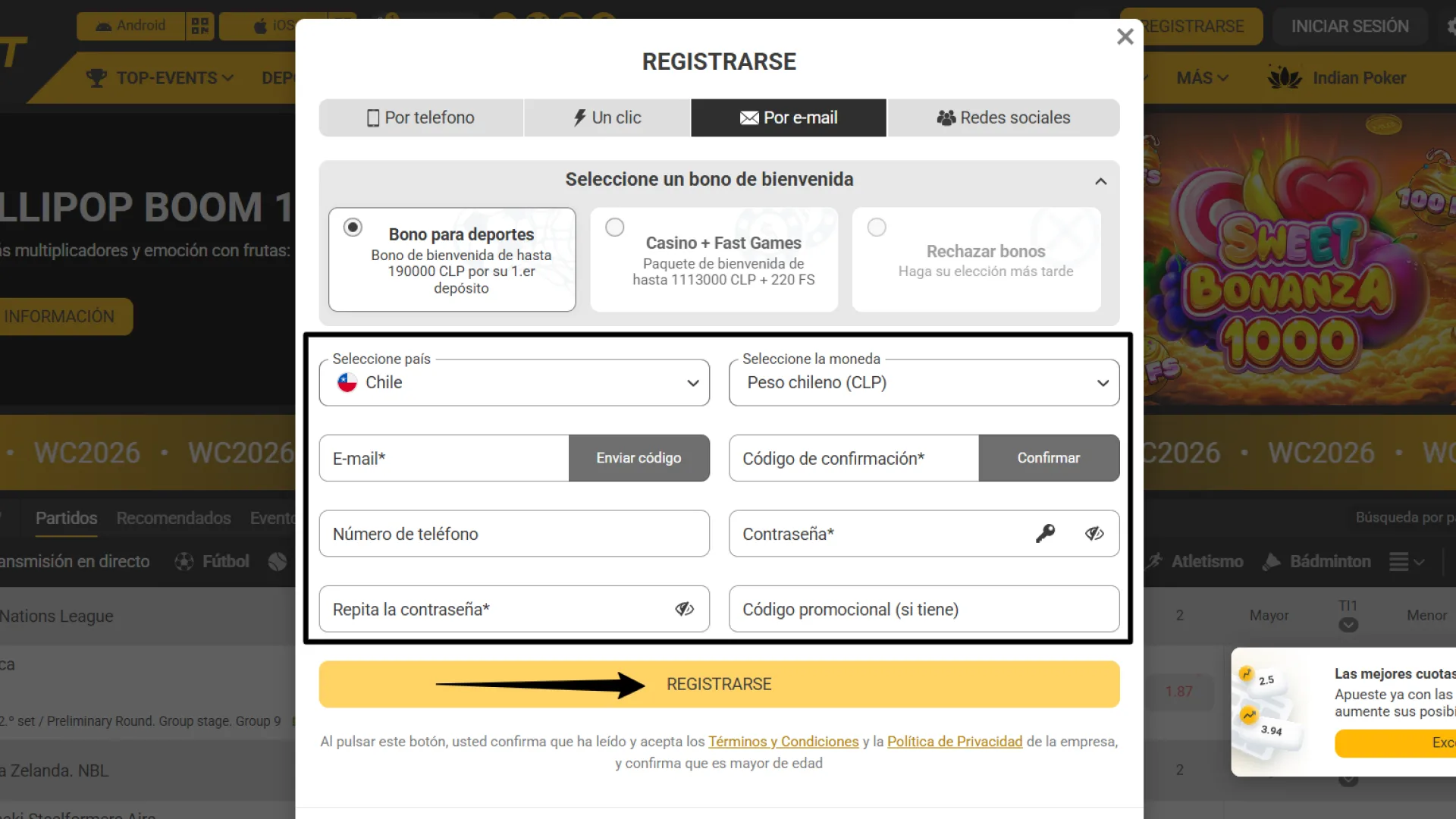Switch to the Por telefono tab

coord(421,118)
